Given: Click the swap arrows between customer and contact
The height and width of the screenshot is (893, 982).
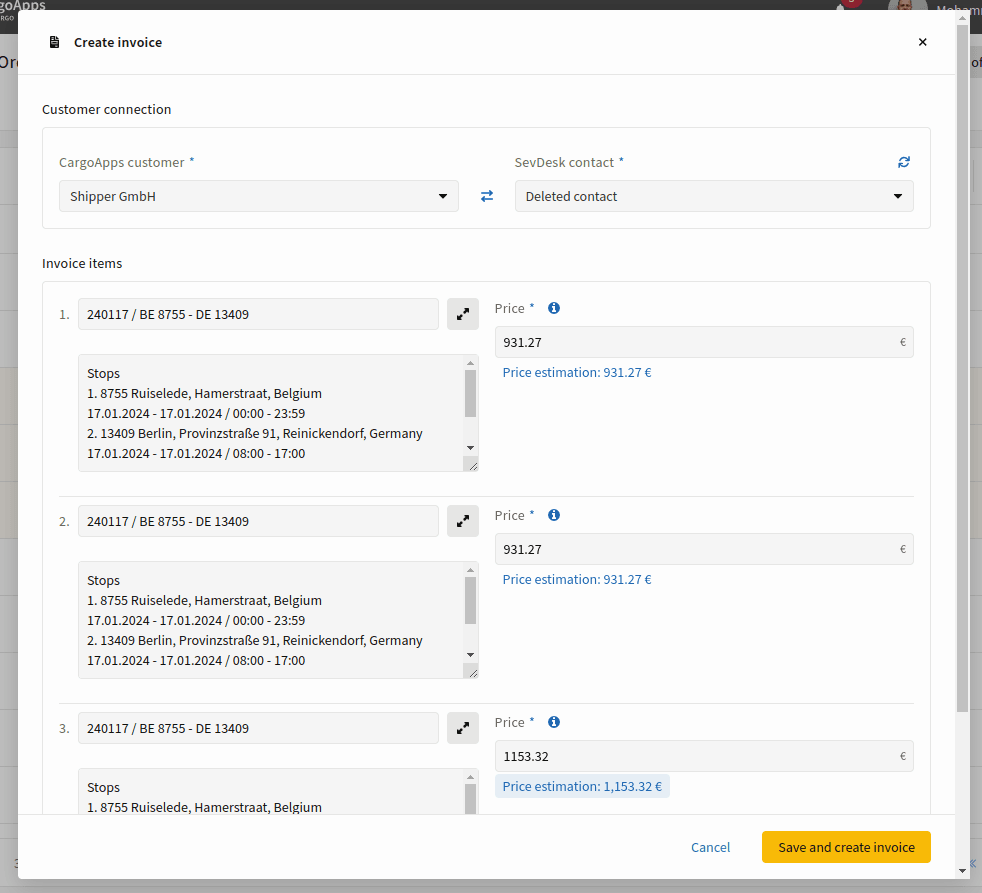Looking at the screenshot, I should point(487,196).
